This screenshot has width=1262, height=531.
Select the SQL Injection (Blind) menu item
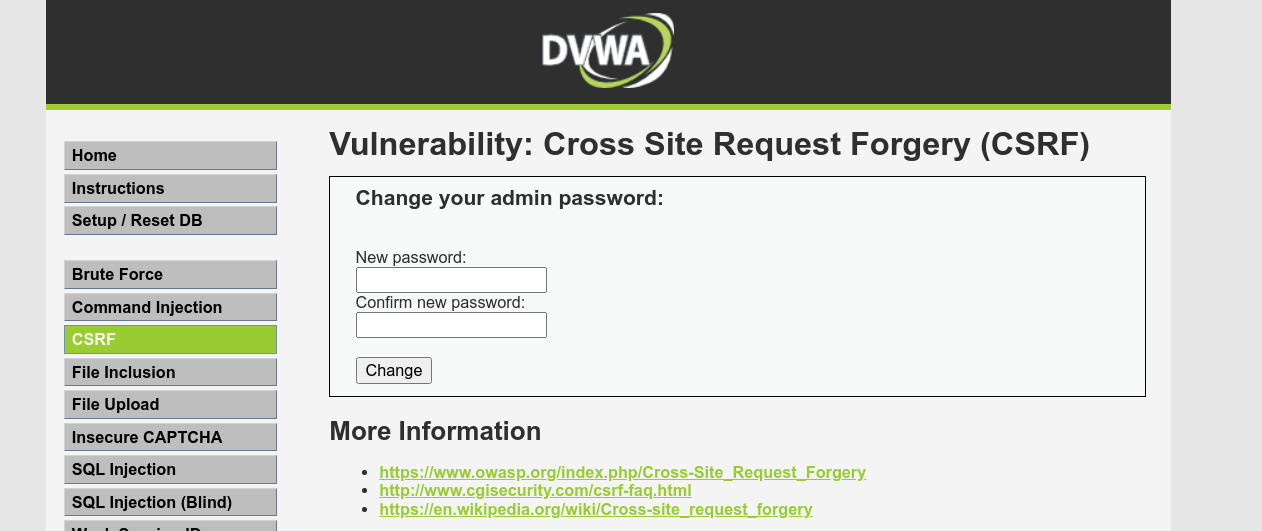pyautogui.click(x=170, y=502)
